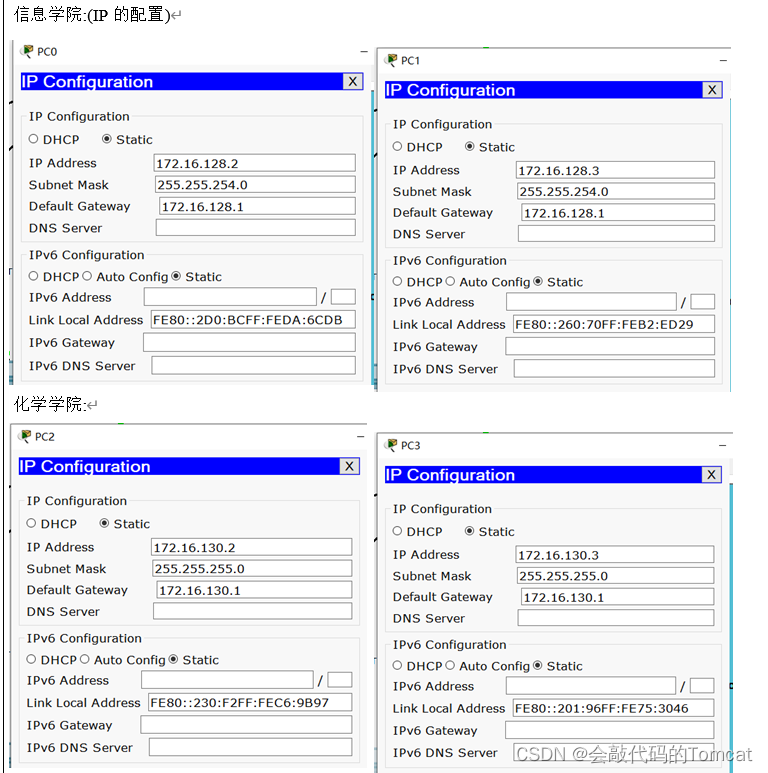The image size is (768, 773).
Task: Click PC3 IP Address field 172.16.130.3
Action: [x=615, y=555]
